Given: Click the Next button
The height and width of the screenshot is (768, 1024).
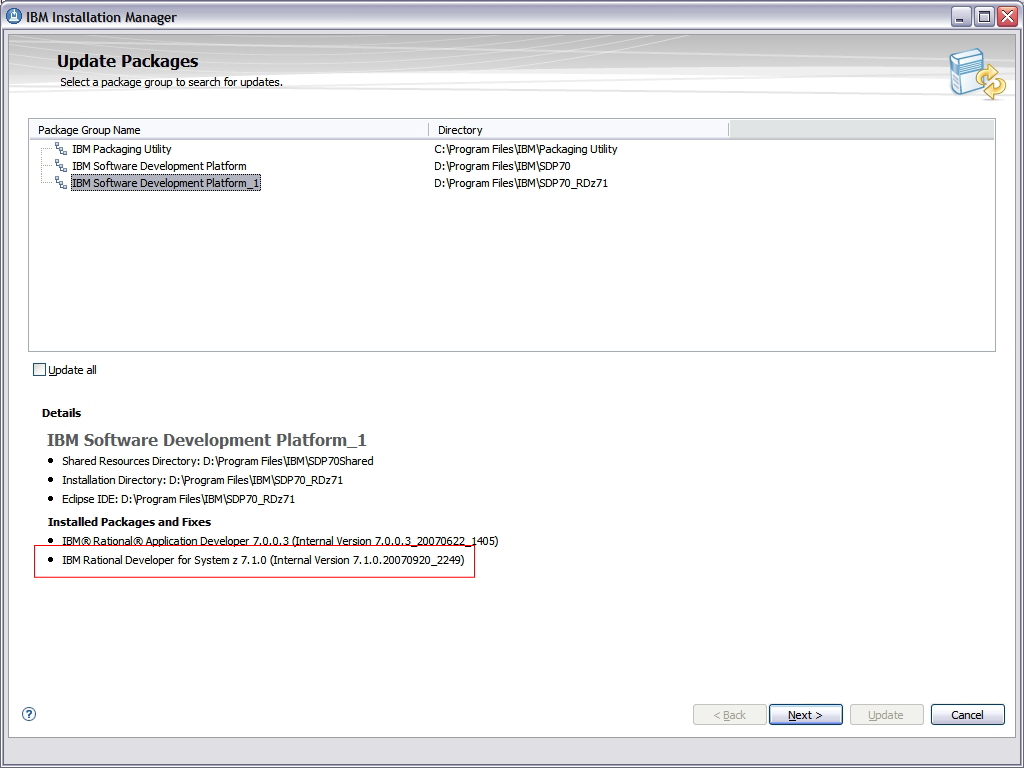Looking at the screenshot, I should [x=805, y=714].
